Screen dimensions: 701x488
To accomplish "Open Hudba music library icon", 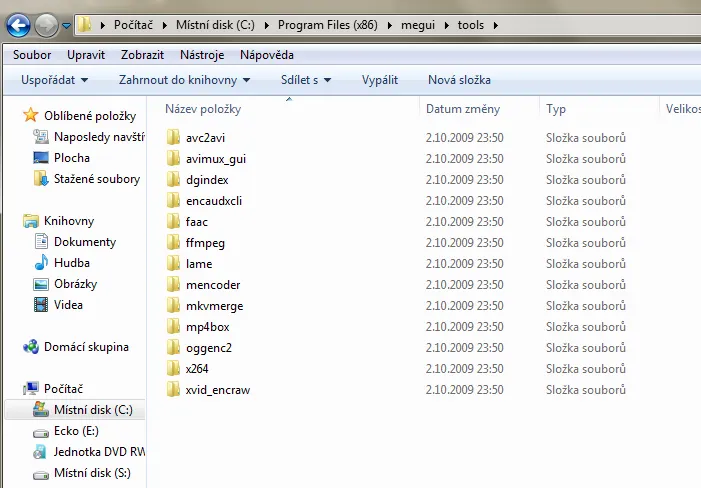I will pos(41,263).
